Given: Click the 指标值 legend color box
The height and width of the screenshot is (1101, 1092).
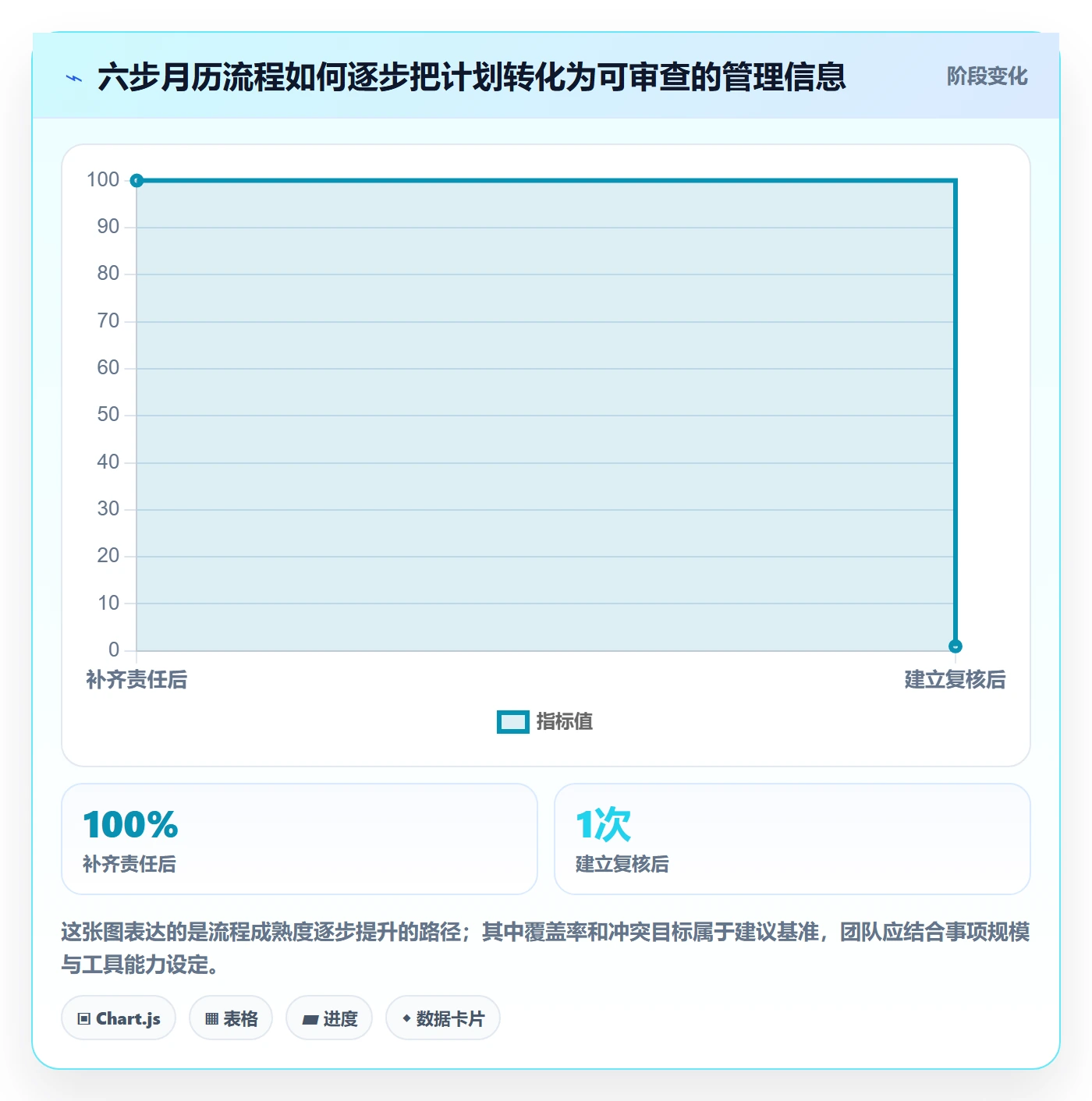Looking at the screenshot, I should click(x=513, y=722).
